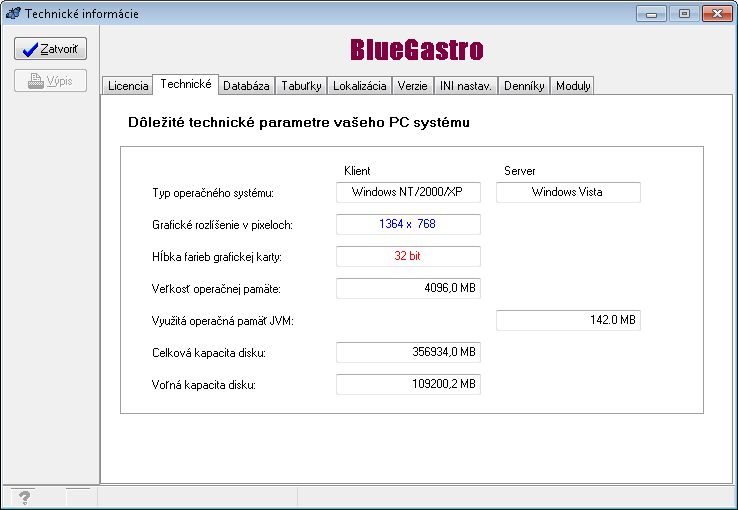Click label 'Celková kapacita disku:'
738x510 pixels.
point(209,353)
